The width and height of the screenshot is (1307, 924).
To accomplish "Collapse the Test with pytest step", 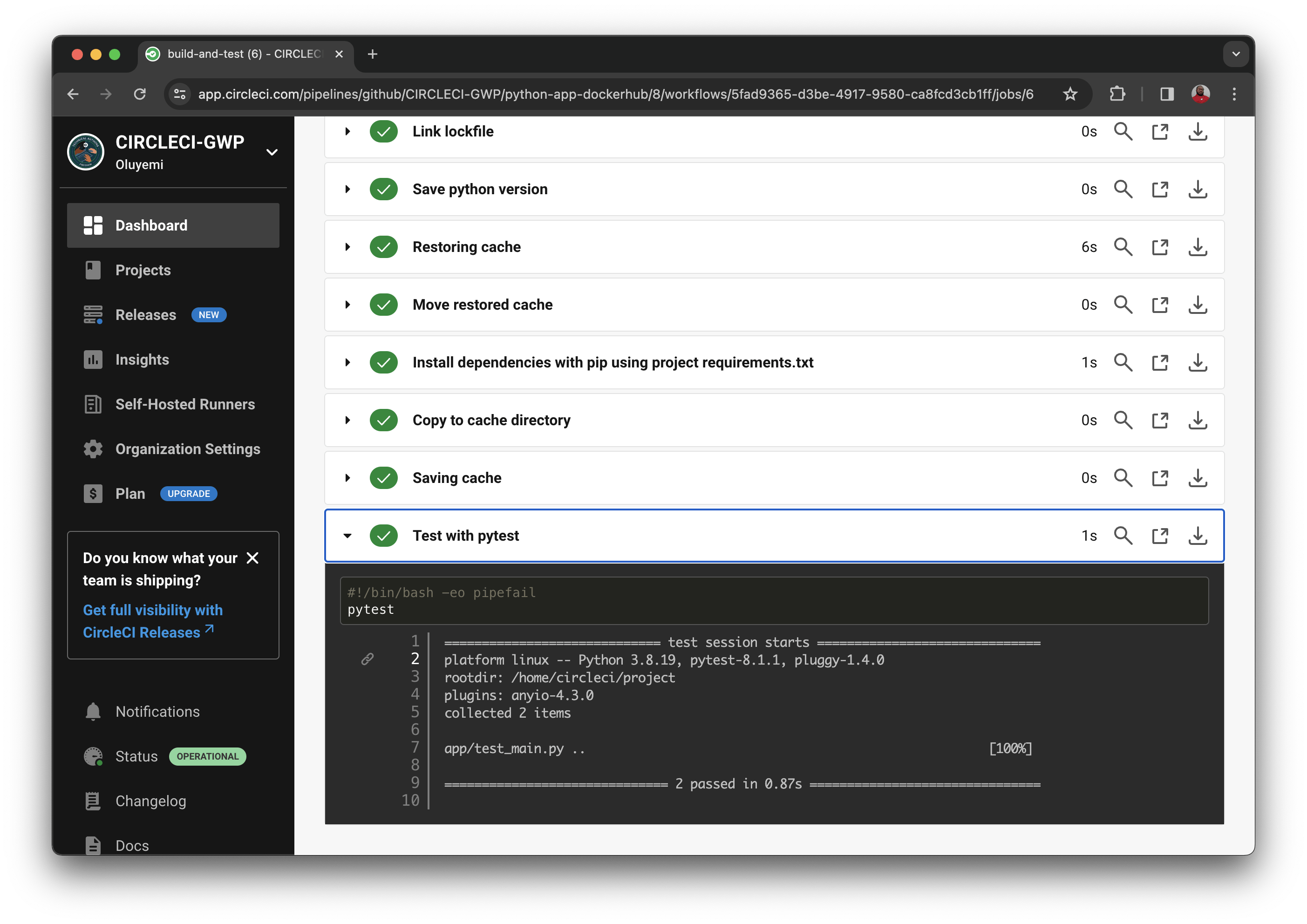I will (x=348, y=536).
